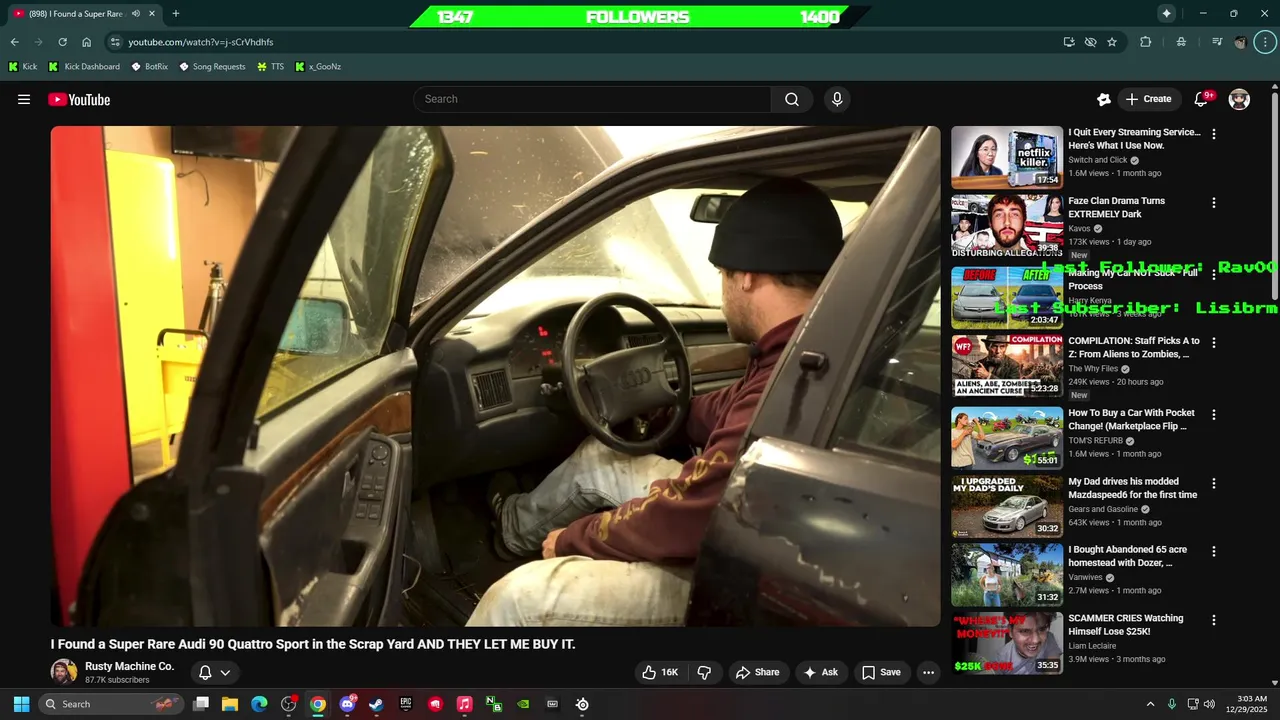The width and height of the screenshot is (1280, 720).
Task: Open the YouTube account avatar menu
Action: coord(1239,99)
